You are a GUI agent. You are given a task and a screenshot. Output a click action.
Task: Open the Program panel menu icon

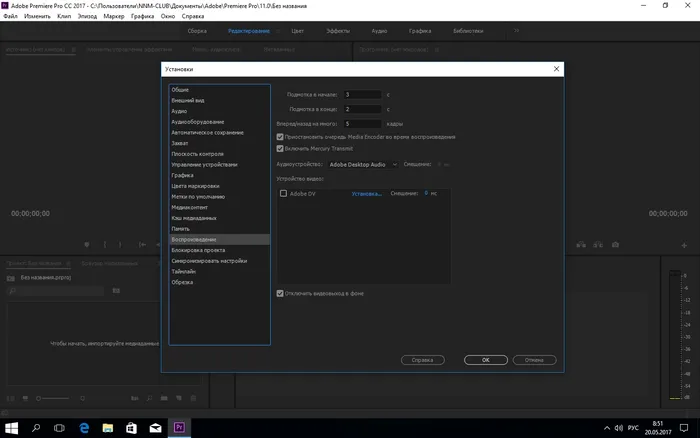(437, 50)
